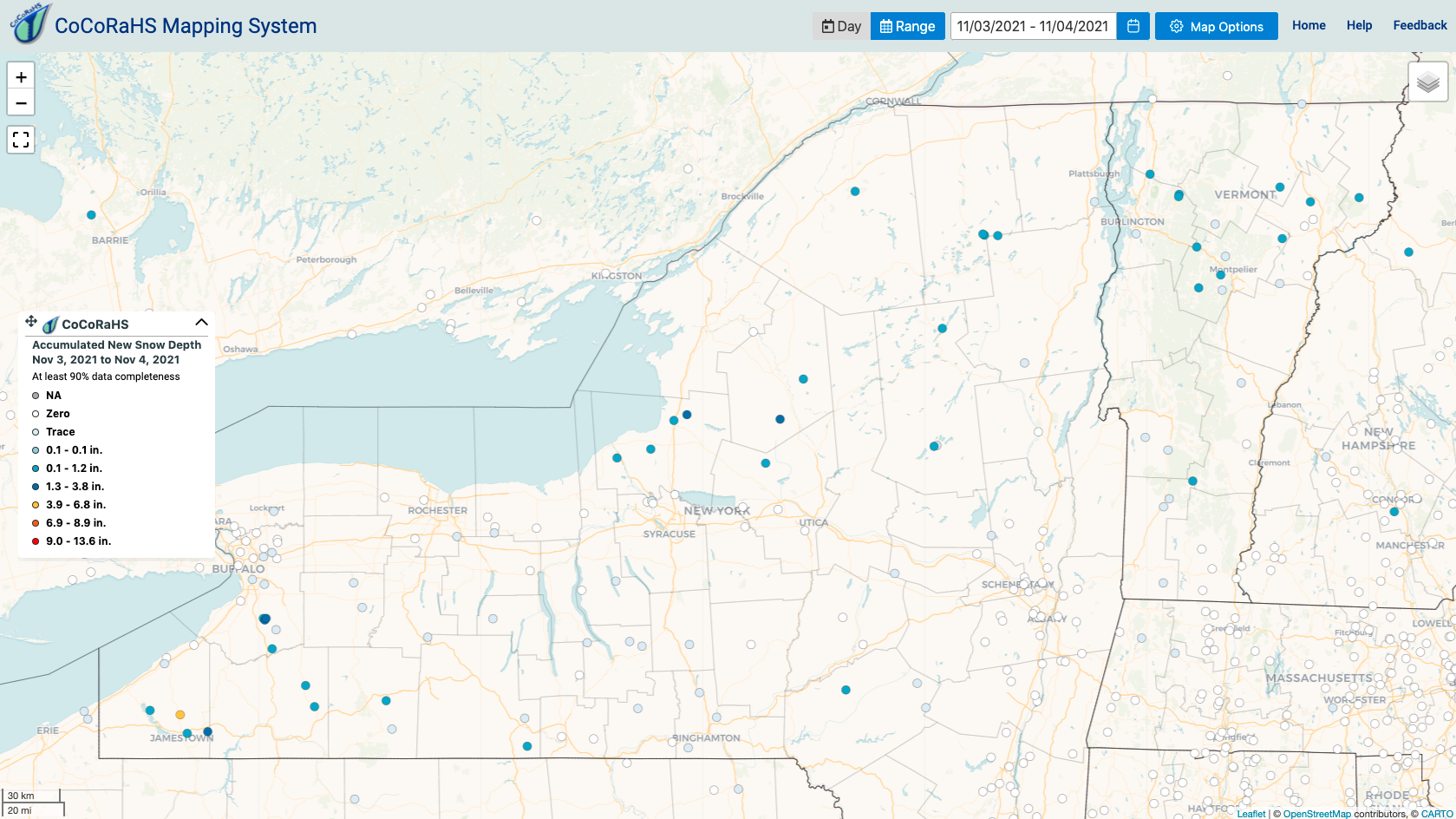Zoom out of the map
Screen dimensions: 1456x819
click(x=21, y=102)
